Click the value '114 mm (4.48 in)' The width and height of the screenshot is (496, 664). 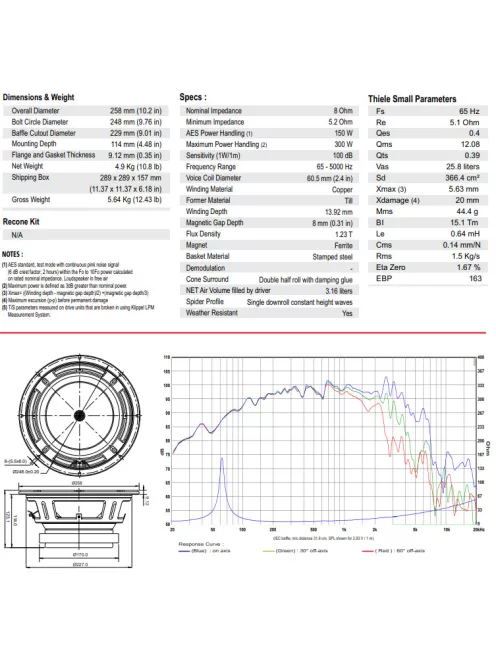tap(136, 144)
